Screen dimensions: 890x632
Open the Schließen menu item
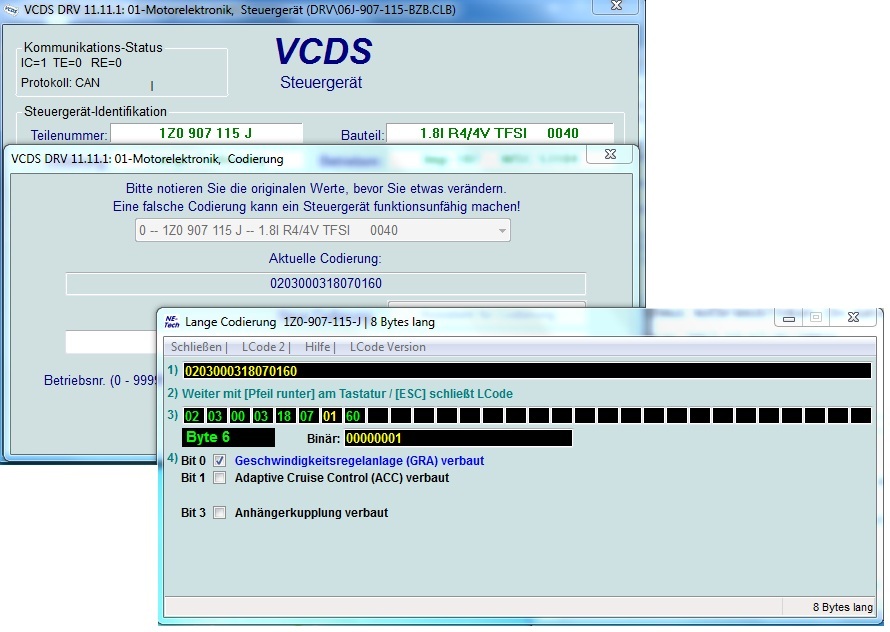tap(196, 347)
